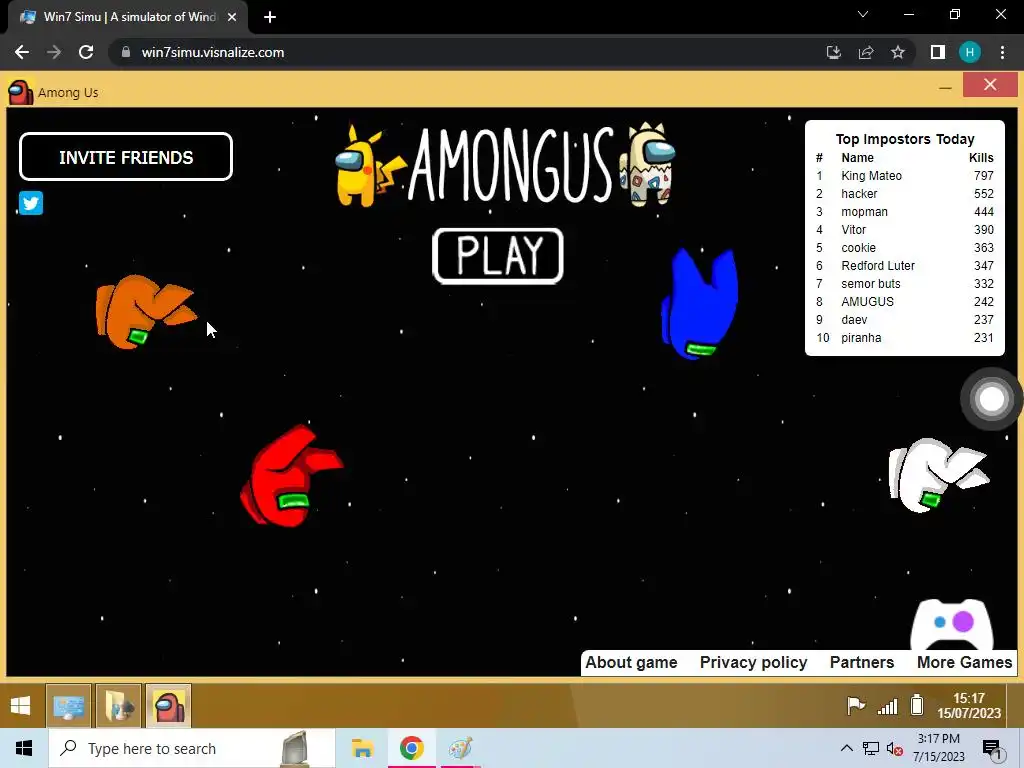The height and width of the screenshot is (768, 1024).
Task: Open Windows notification center
Action: [x=992, y=750]
